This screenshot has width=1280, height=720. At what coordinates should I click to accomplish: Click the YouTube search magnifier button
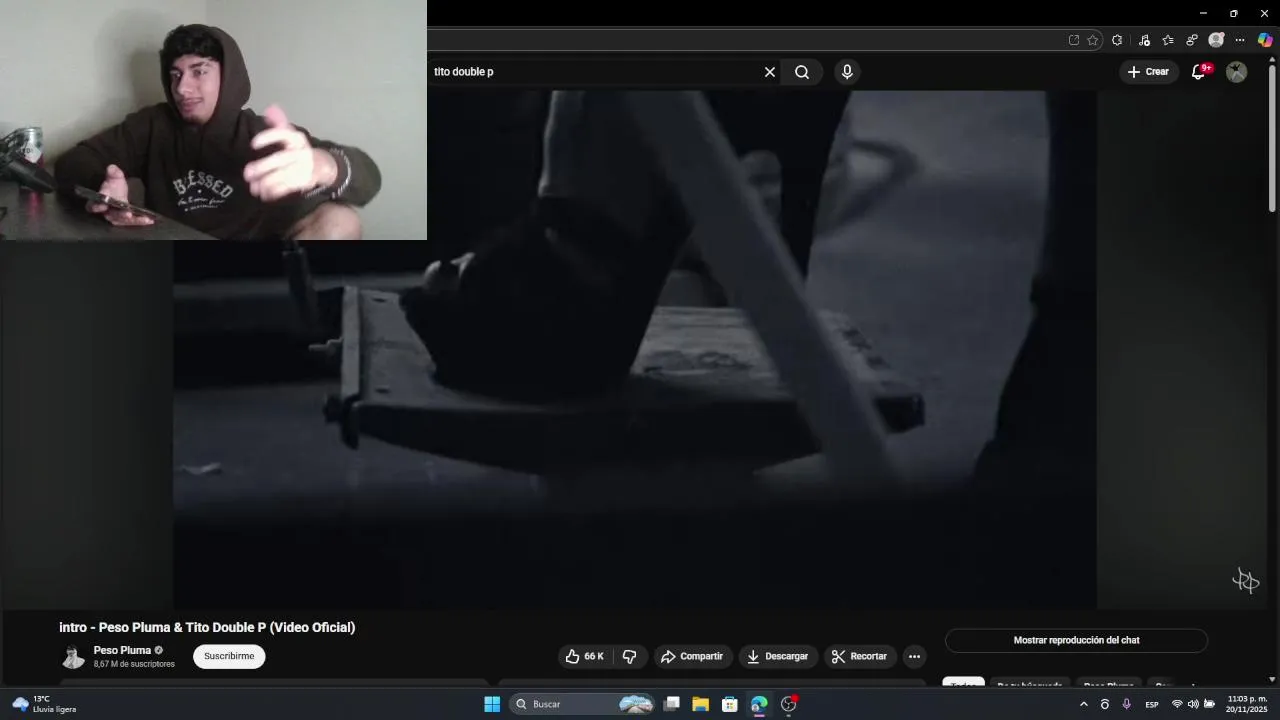802,72
